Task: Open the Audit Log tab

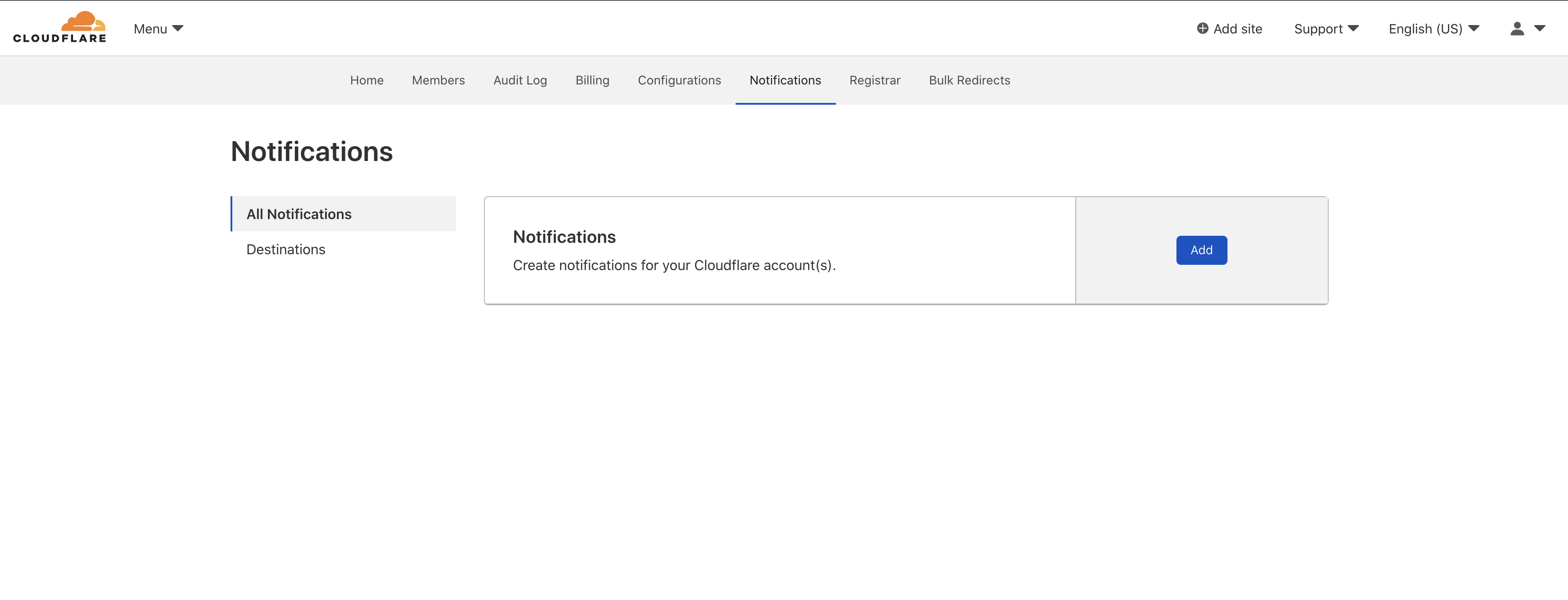Action: (x=520, y=80)
